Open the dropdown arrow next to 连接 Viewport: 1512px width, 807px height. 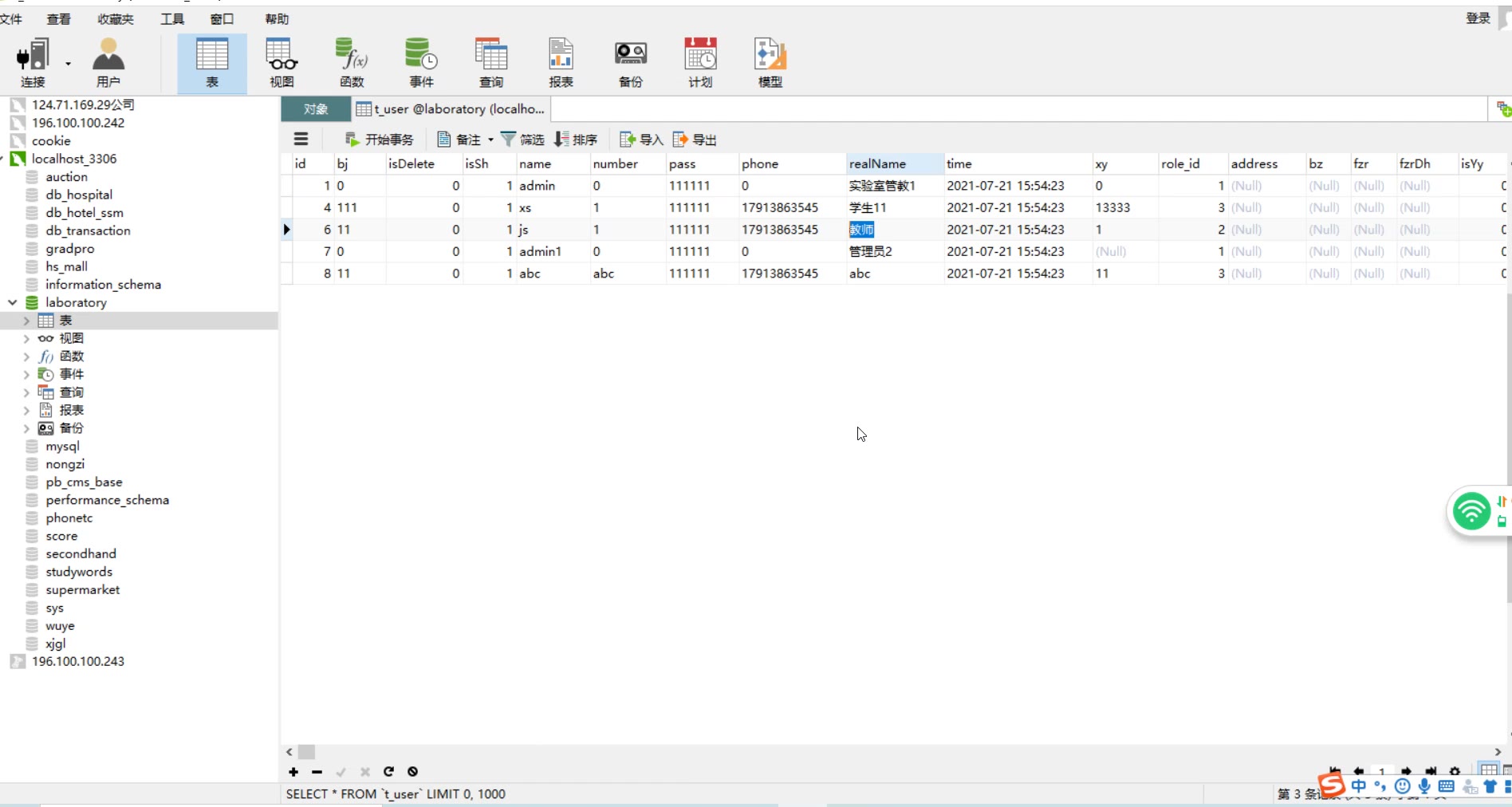click(68, 64)
